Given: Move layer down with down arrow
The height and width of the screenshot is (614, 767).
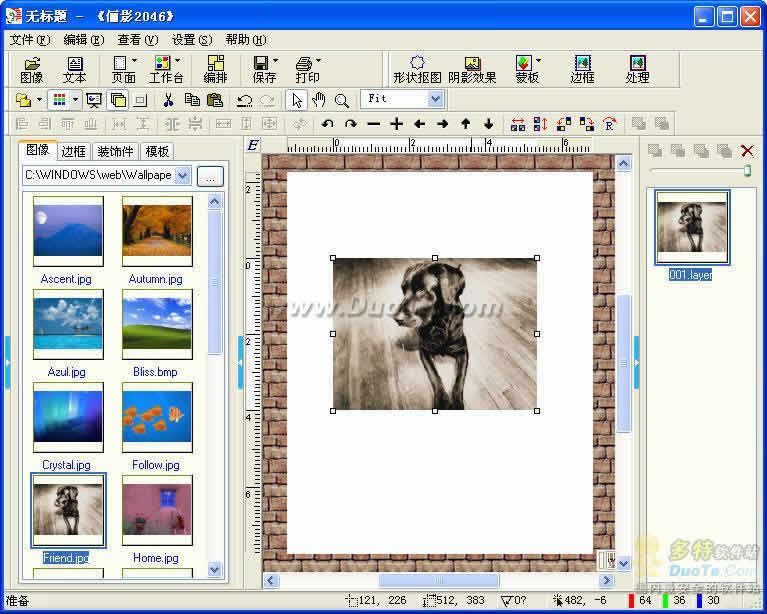Looking at the screenshot, I should [x=488, y=124].
